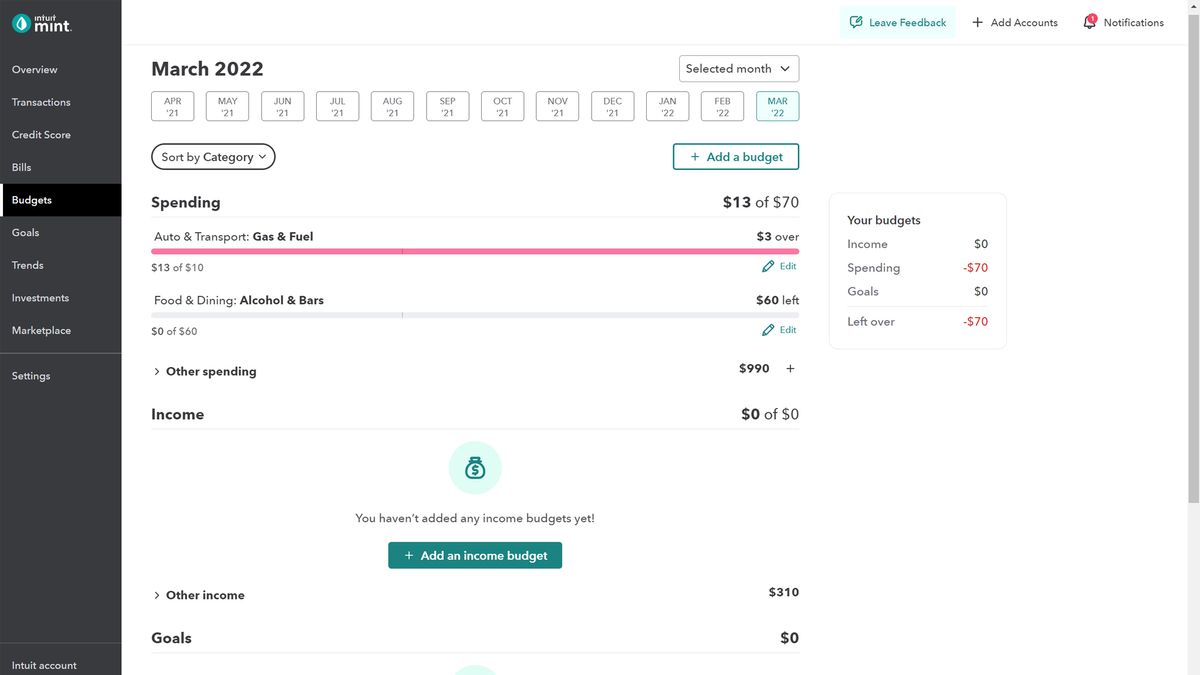
Task: Edit the Alcohol & Bars budget pencil icon
Action: (x=769, y=329)
